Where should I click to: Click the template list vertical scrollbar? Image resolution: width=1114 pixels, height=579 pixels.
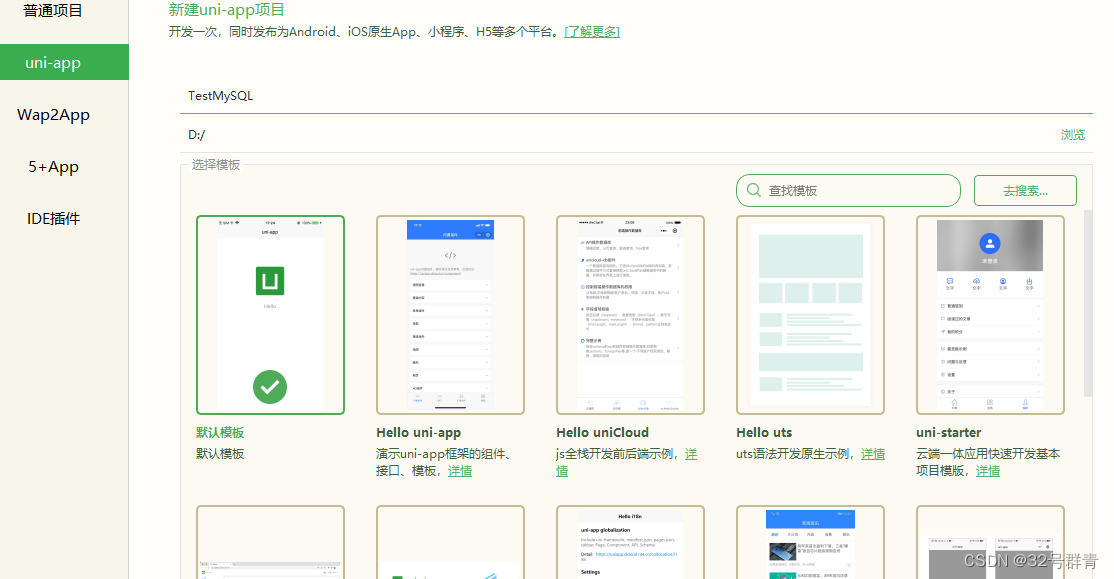point(1088,303)
